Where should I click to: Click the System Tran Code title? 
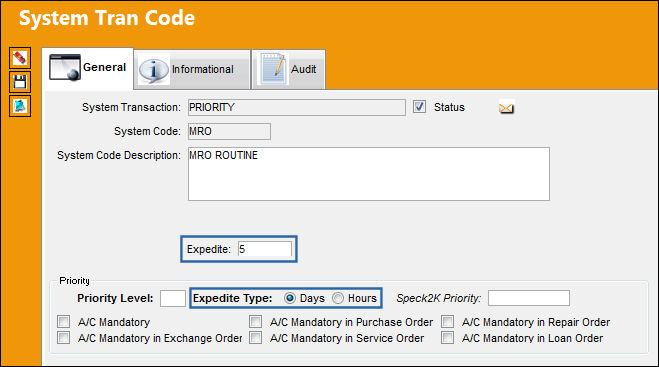[x=107, y=18]
